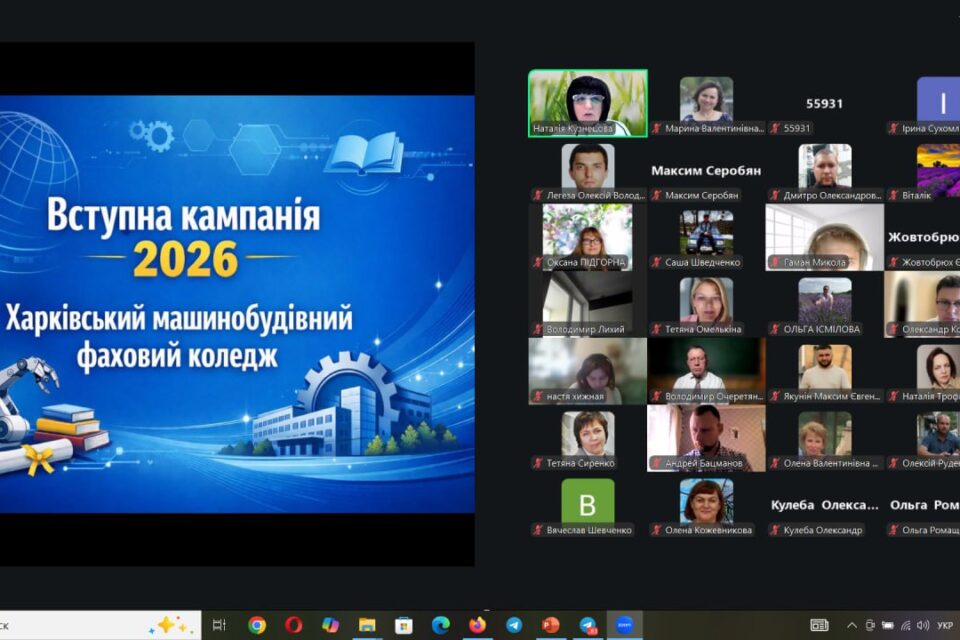Select ОЛЬГА ІСМІЛОВА's participant tile
Image resolution: width=960 pixels, height=640 pixels.
click(825, 304)
